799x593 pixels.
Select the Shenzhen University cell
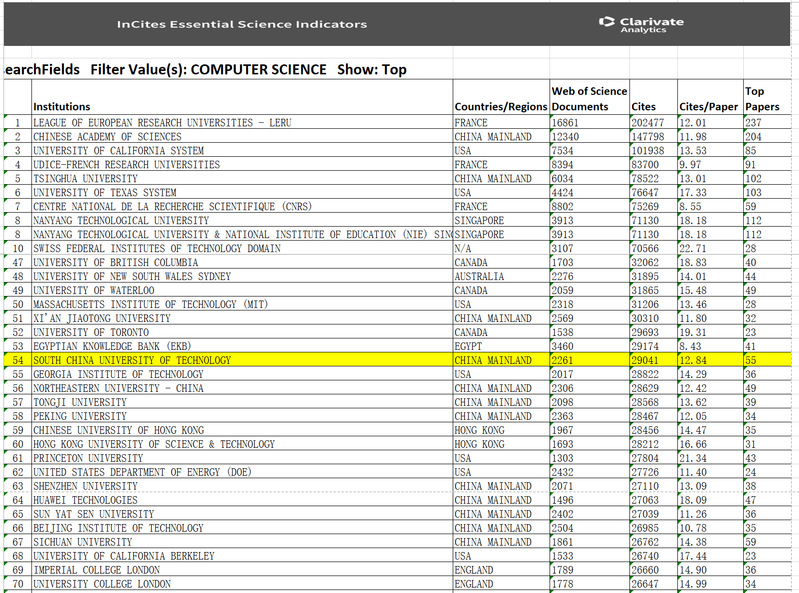pos(242,486)
